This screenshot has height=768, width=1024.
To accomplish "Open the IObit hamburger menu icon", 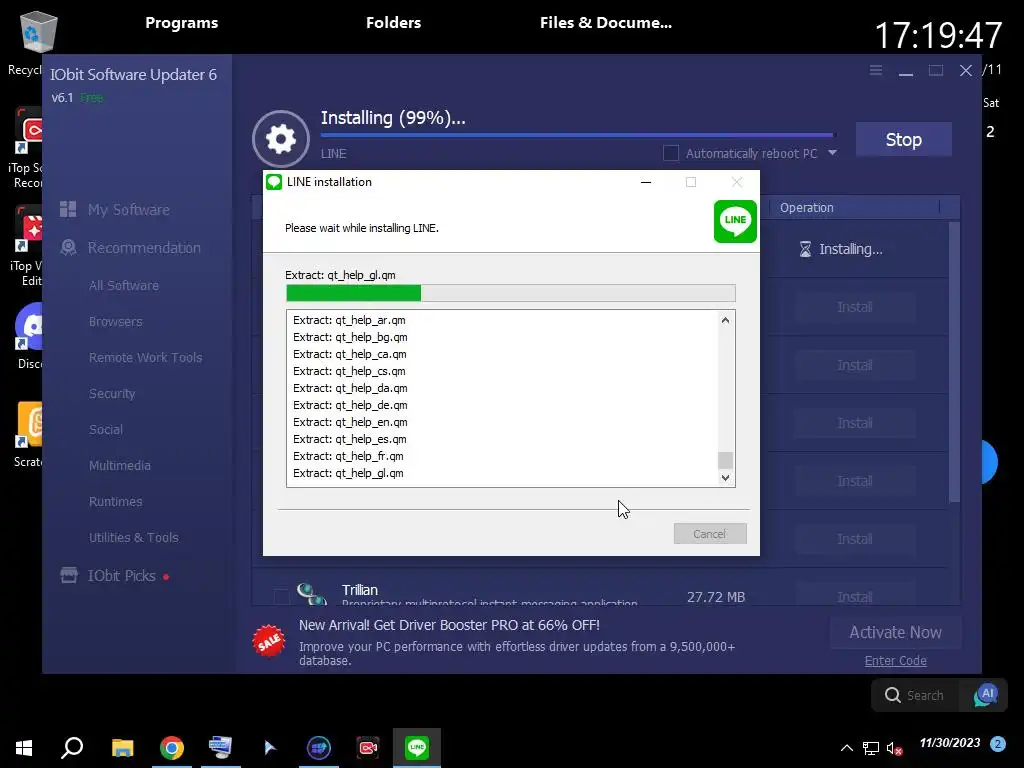I will click(876, 70).
